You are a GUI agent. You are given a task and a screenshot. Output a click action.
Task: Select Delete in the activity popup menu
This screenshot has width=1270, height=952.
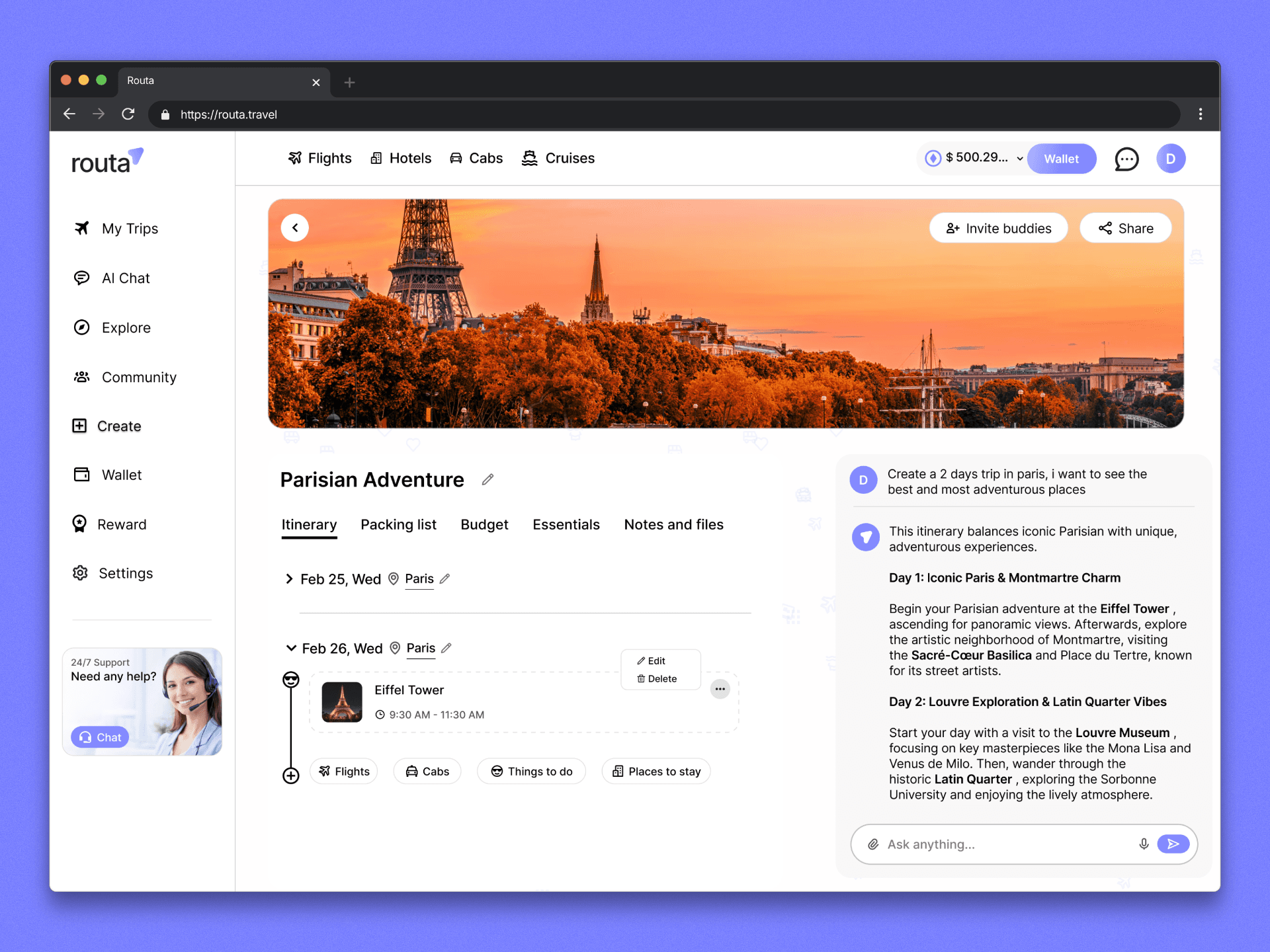tap(657, 679)
